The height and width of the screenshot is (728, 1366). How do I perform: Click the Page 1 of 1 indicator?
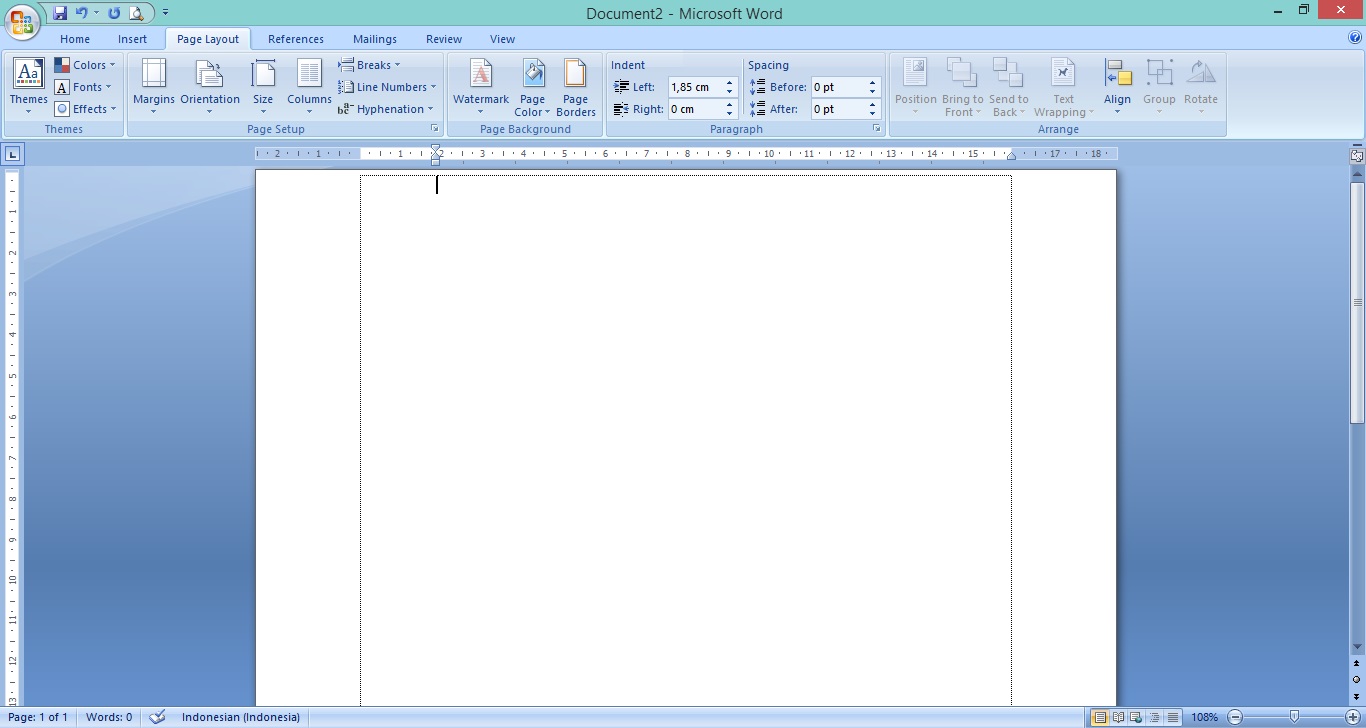(39, 717)
